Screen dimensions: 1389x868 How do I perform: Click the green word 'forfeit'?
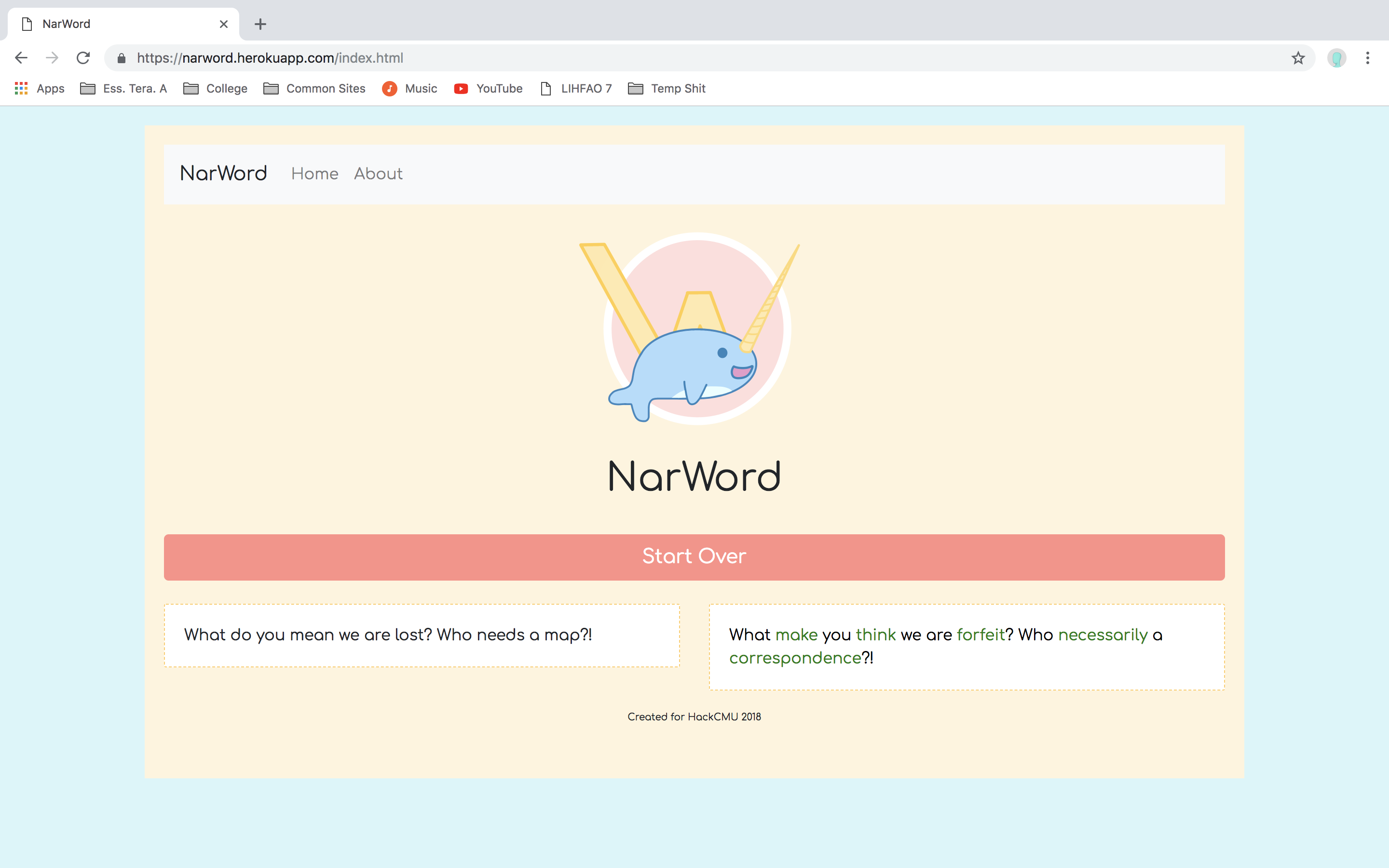pyautogui.click(x=980, y=634)
